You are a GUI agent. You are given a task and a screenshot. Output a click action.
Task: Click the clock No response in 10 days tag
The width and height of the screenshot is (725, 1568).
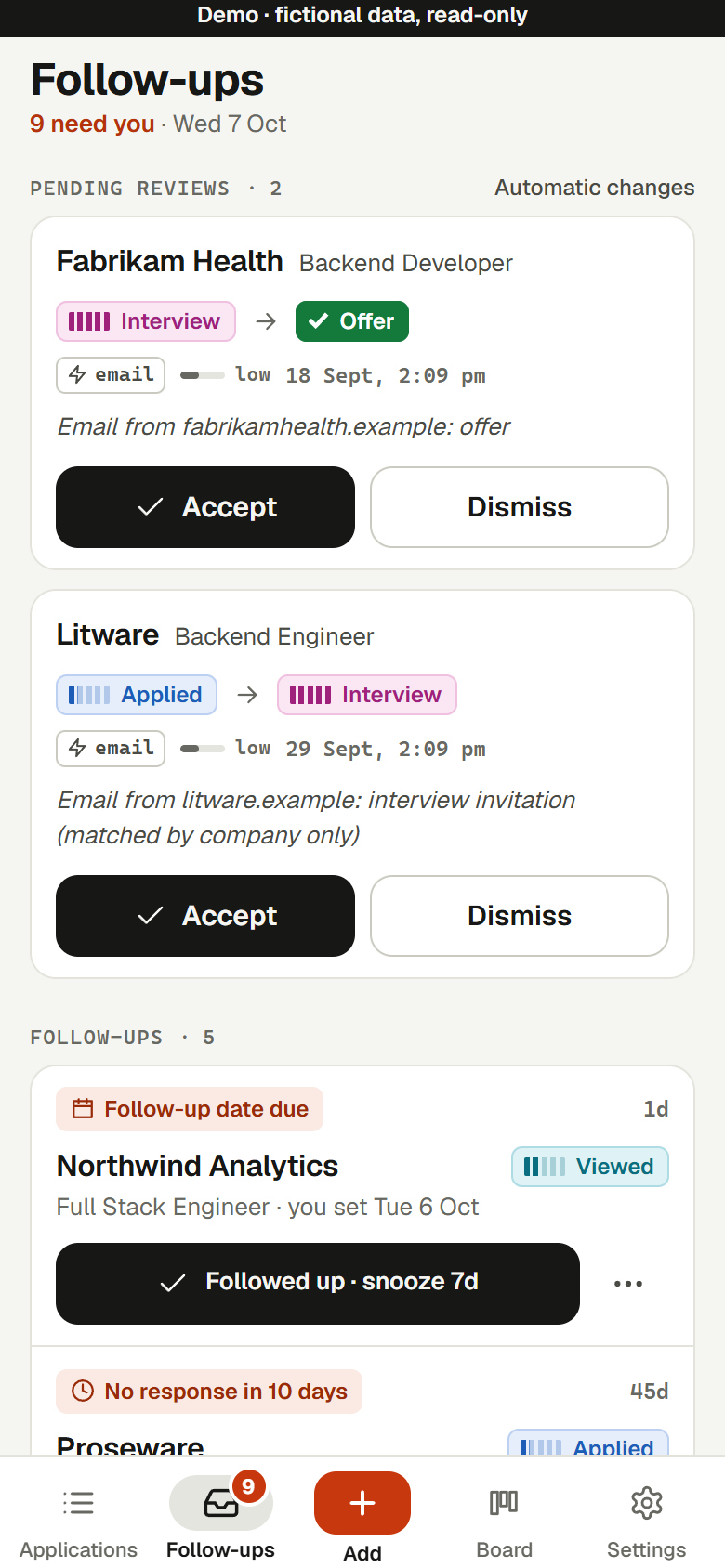pyautogui.click(x=209, y=1392)
